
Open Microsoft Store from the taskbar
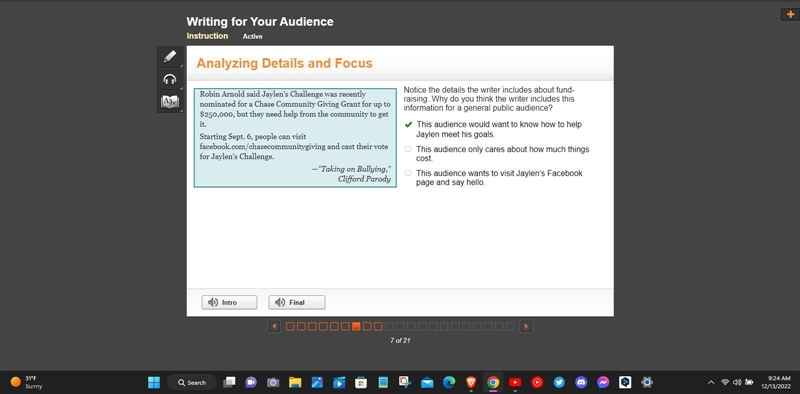[361, 382]
